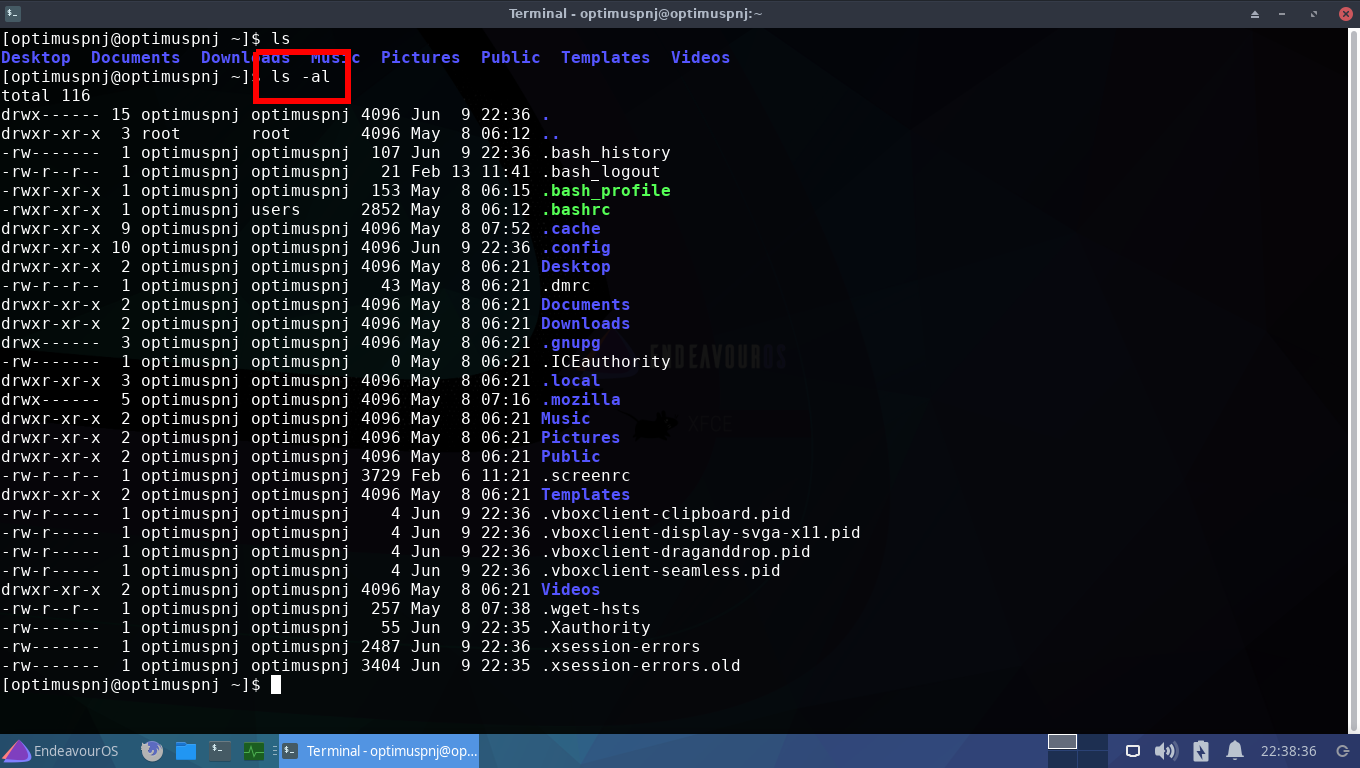
Task: Click the size 3729 on .screenrc row
Action: click(381, 476)
